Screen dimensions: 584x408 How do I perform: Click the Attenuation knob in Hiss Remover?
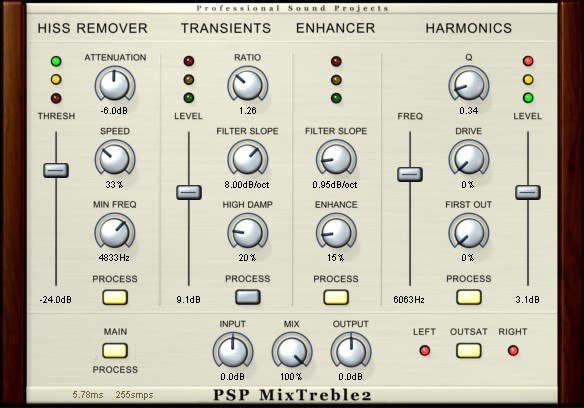[115, 85]
